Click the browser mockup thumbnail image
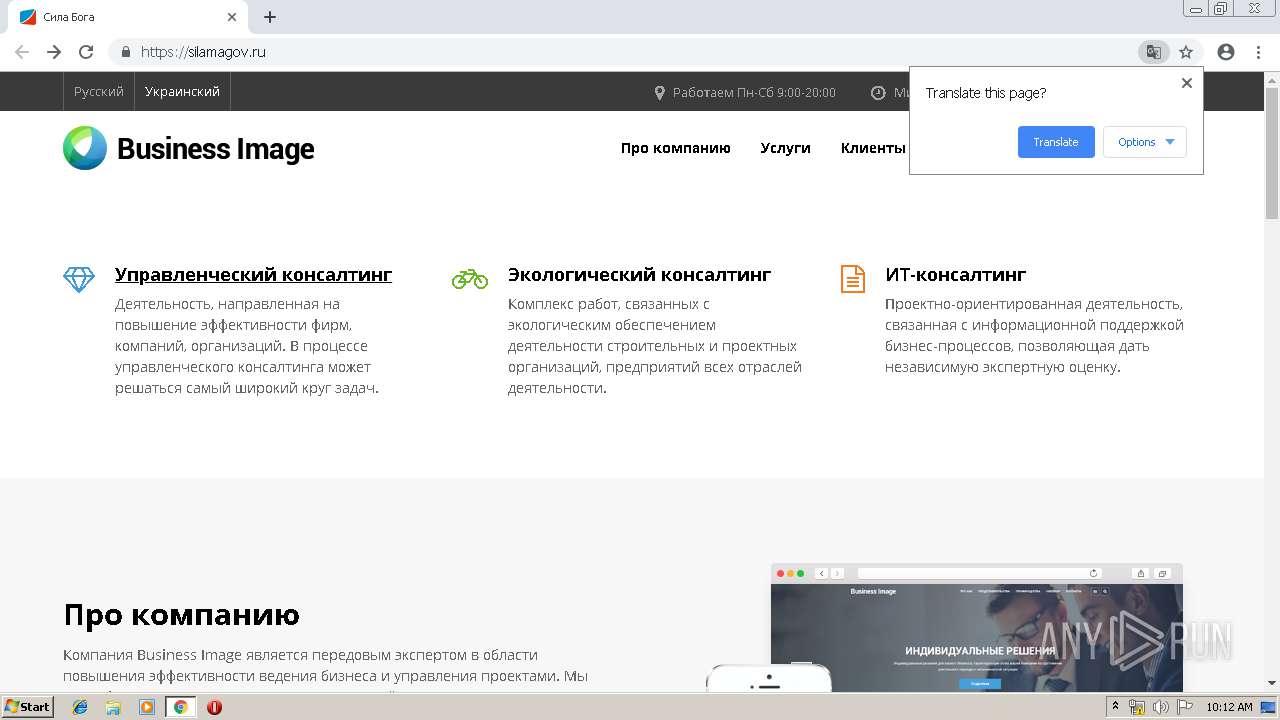This screenshot has width=1280, height=720. [976, 628]
